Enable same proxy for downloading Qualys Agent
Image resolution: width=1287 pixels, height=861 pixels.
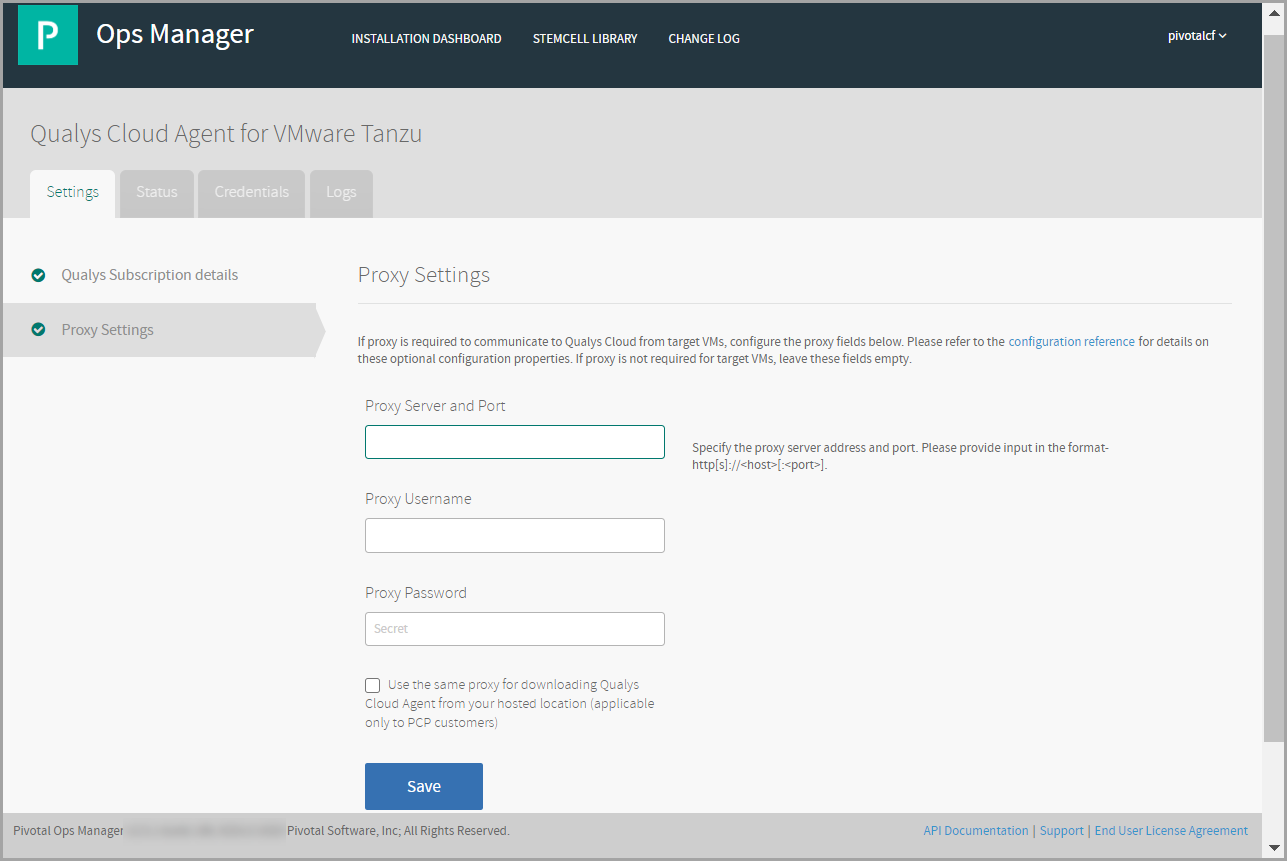[373, 685]
